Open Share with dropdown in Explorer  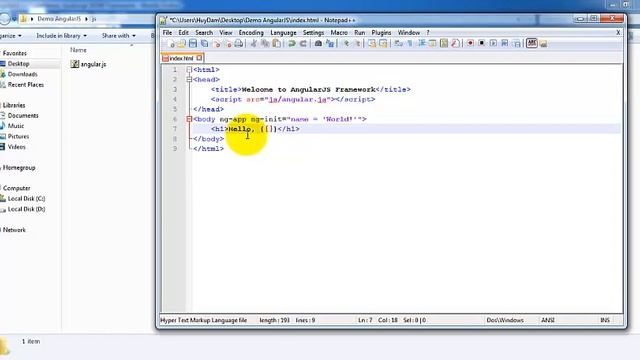pyautogui.click(x=118, y=36)
